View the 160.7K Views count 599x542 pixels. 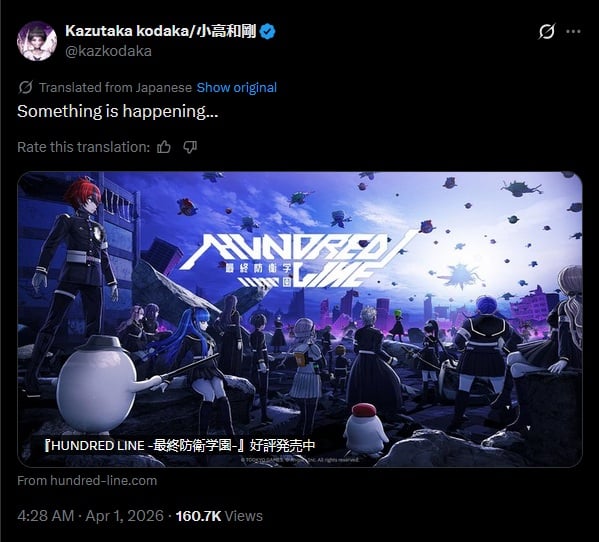[219, 516]
